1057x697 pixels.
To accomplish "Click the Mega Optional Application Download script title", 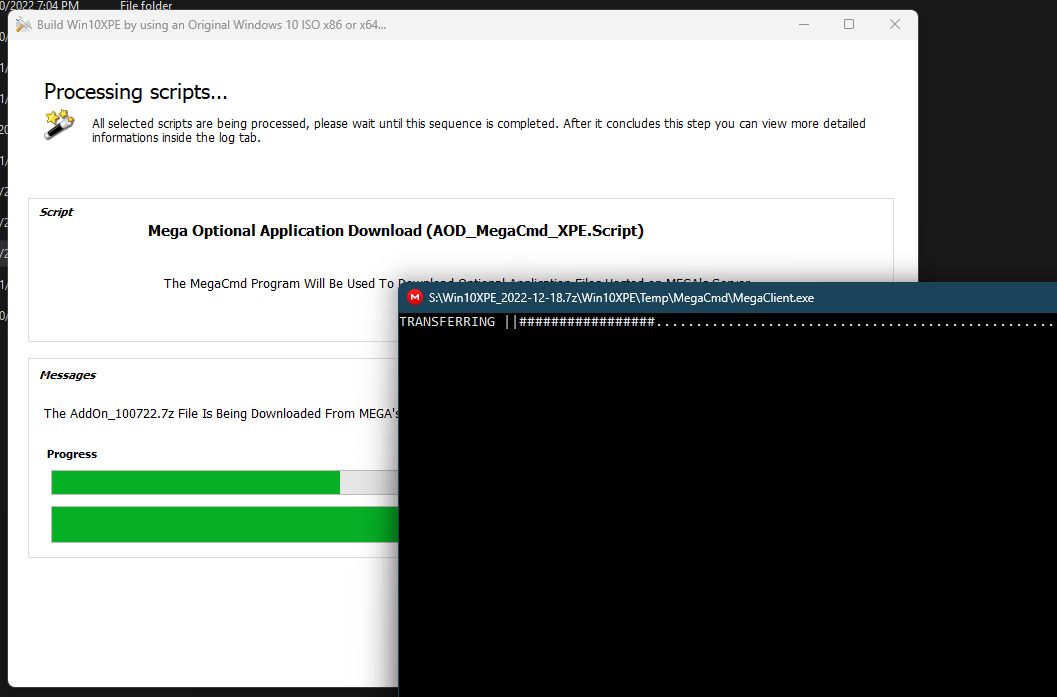I will pos(396,231).
